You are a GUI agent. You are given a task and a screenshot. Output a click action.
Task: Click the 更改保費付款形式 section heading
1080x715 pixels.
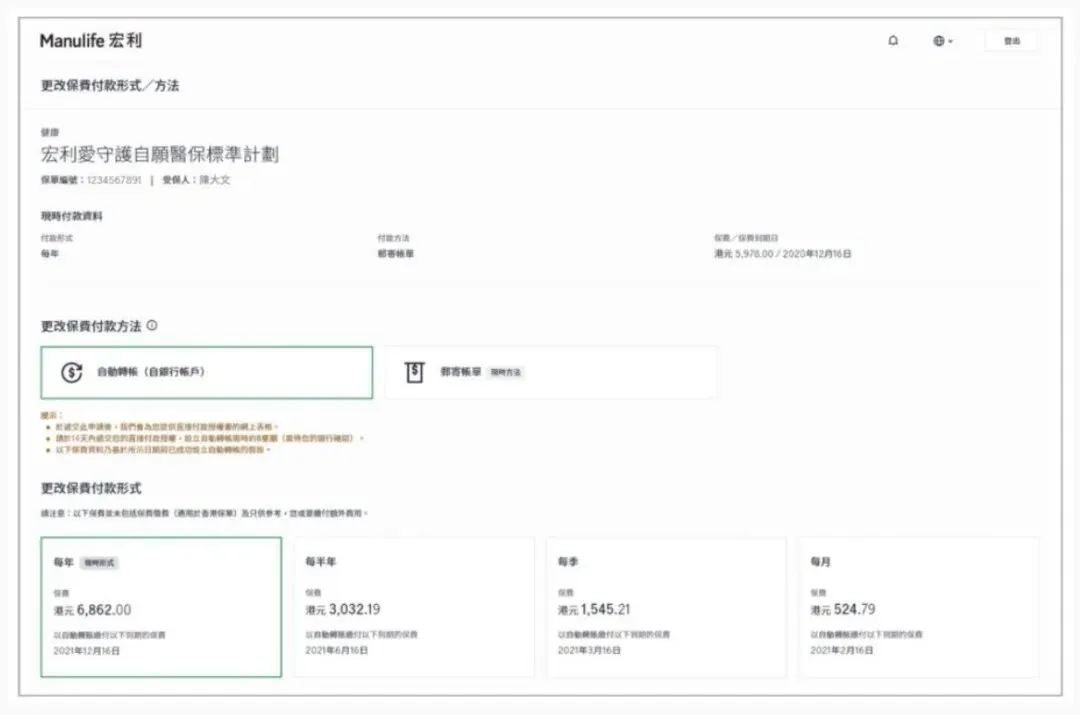(x=91, y=488)
